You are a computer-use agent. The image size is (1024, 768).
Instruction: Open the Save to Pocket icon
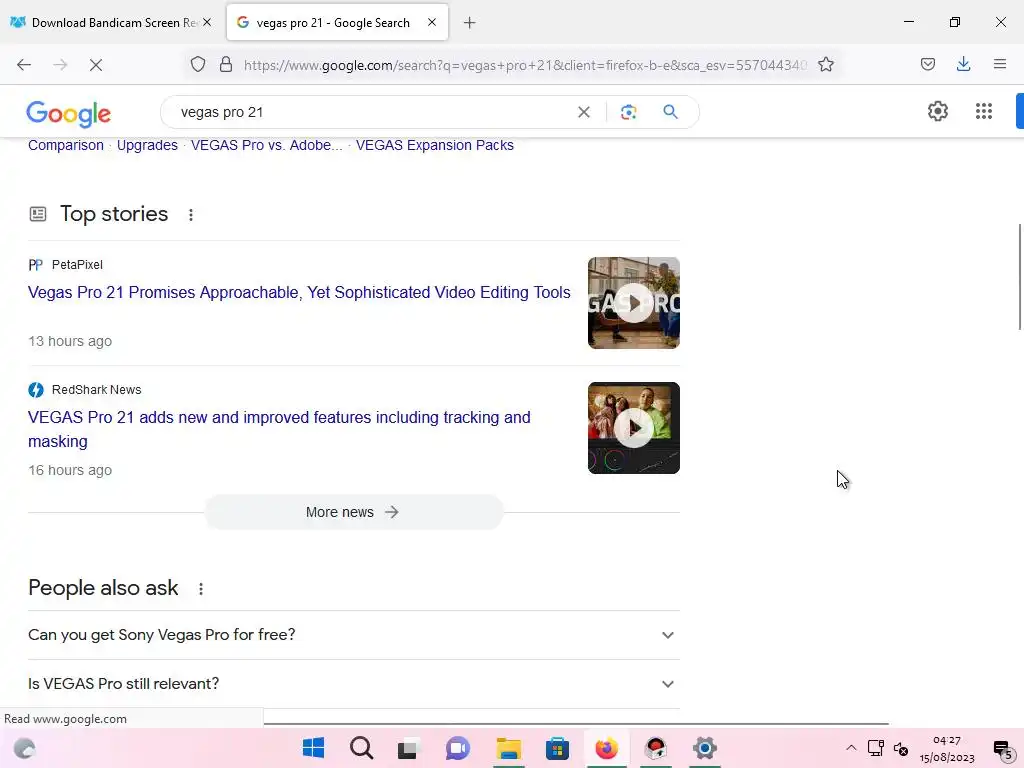coord(927,64)
